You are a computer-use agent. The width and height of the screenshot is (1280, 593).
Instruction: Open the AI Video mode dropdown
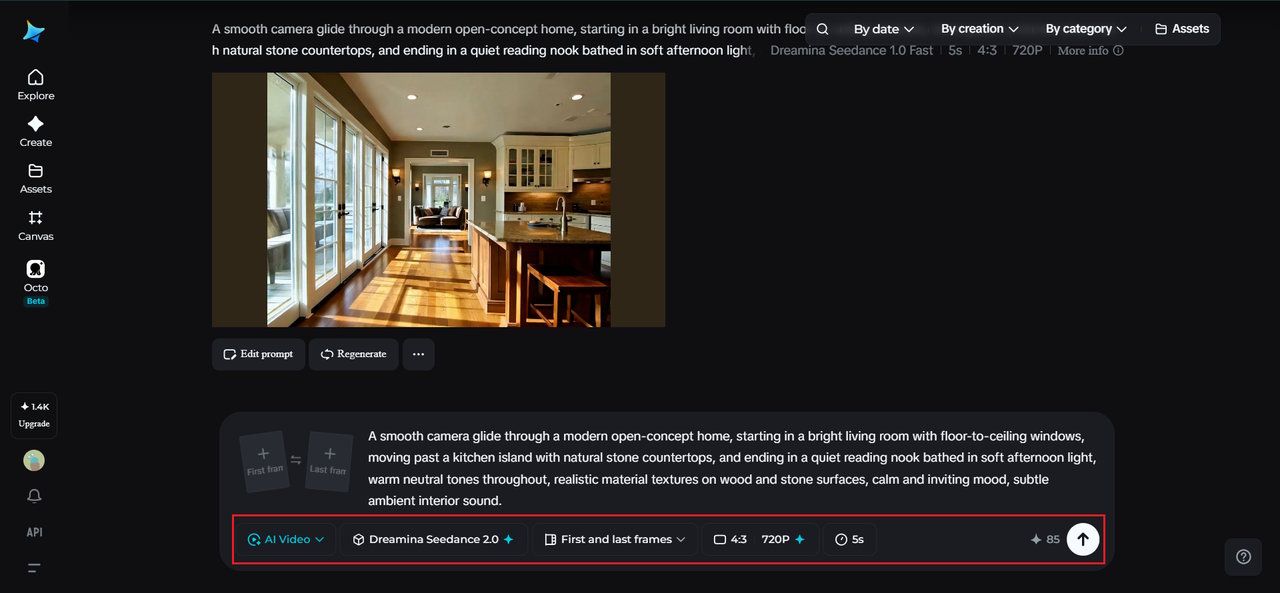[x=286, y=539]
